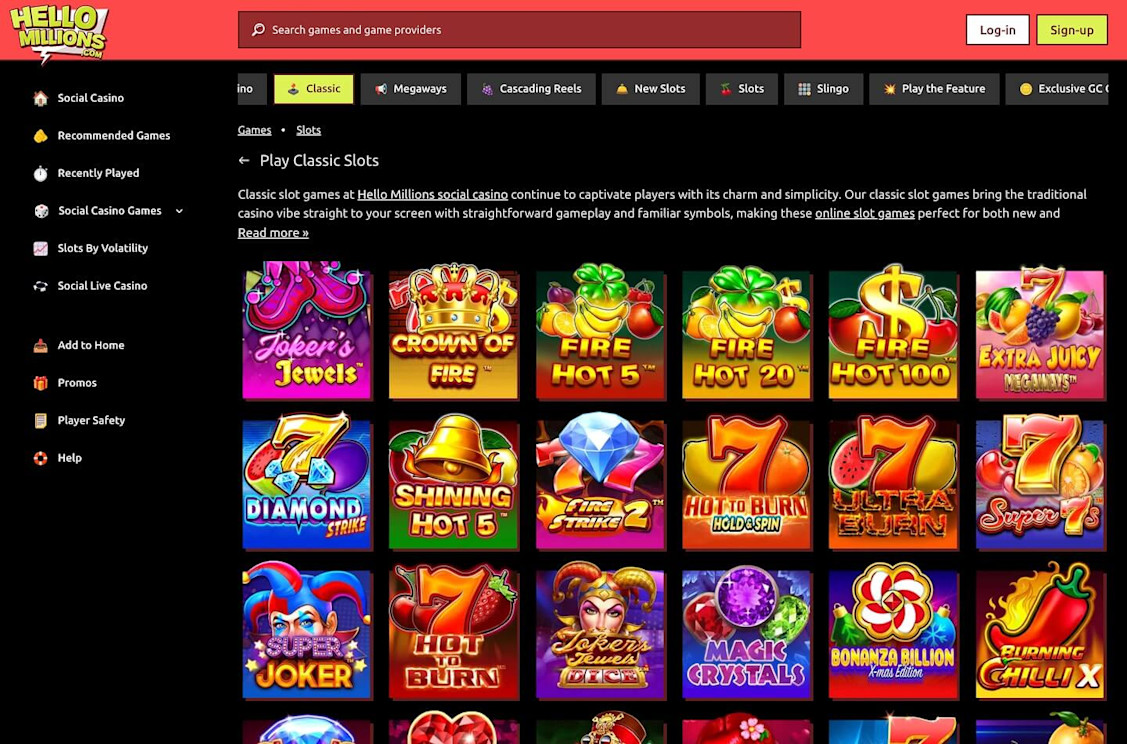This screenshot has width=1127, height=744.
Task: Select the Cascading Reels tab
Action: click(x=531, y=89)
